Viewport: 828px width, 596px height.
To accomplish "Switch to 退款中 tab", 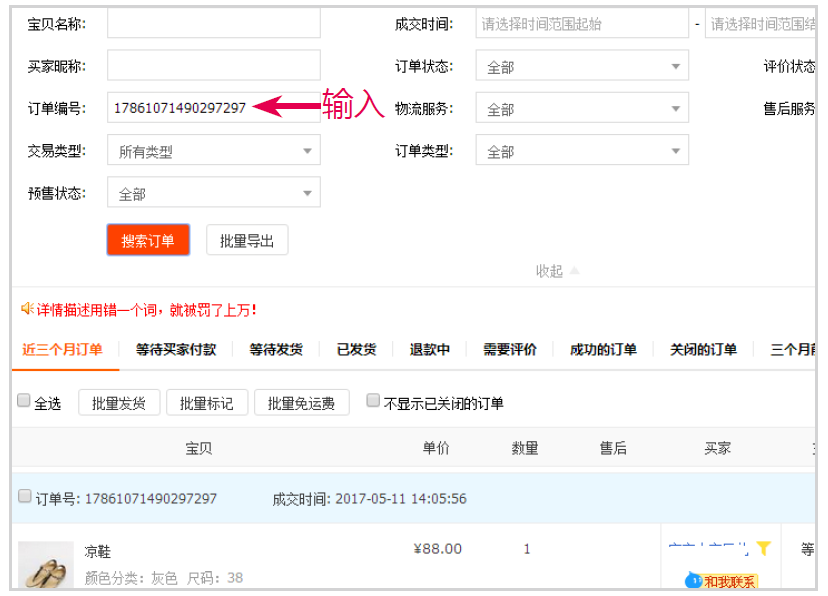I will 430,349.
